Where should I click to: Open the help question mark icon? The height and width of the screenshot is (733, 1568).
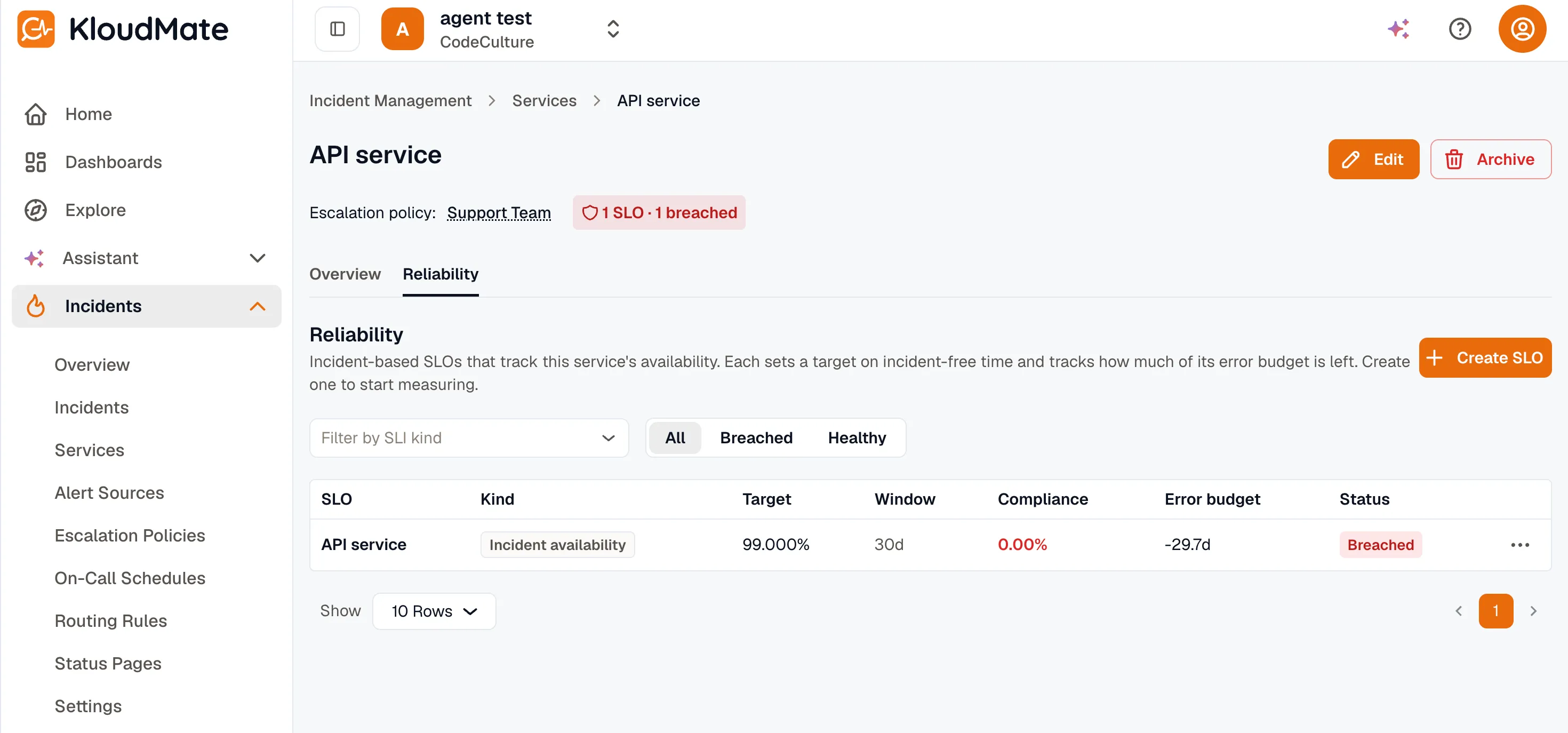[1460, 29]
